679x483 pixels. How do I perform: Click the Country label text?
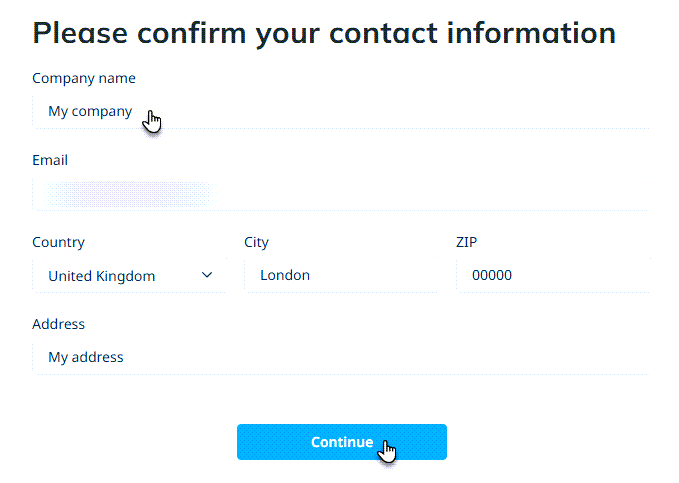(58, 242)
